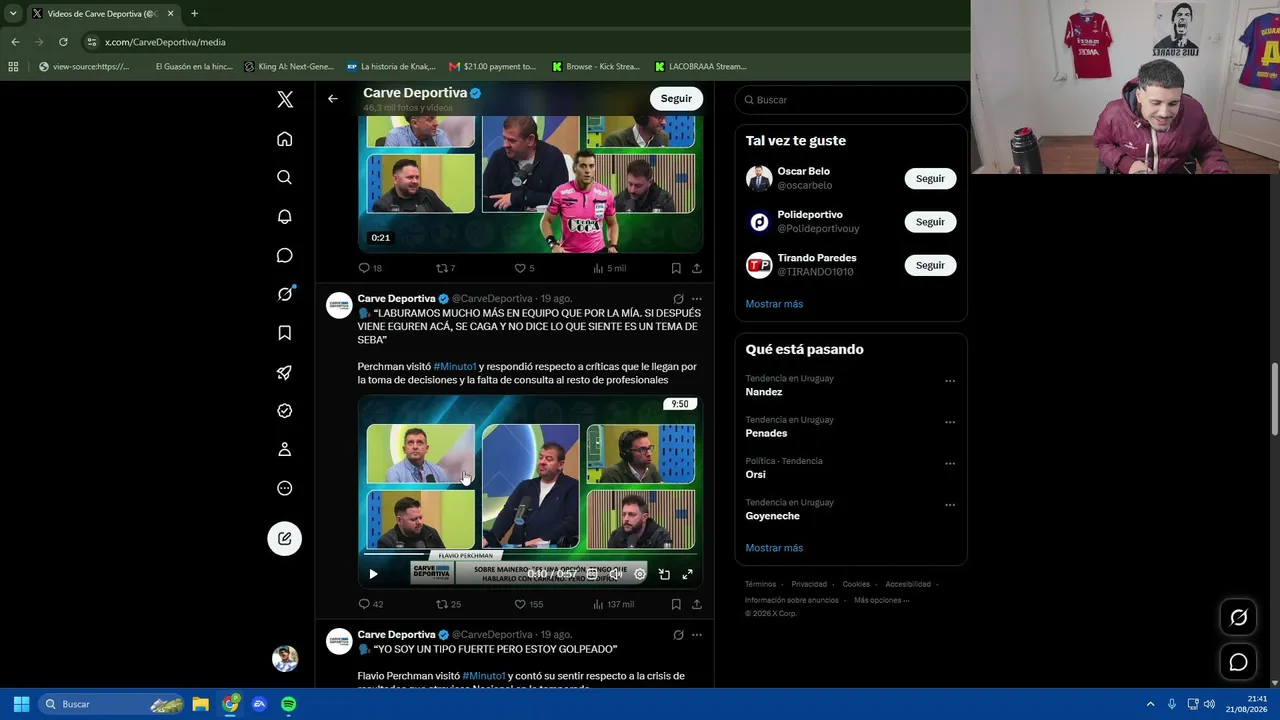Open the Notifications bell
The height and width of the screenshot is (720, 1280).
(285, 216)
